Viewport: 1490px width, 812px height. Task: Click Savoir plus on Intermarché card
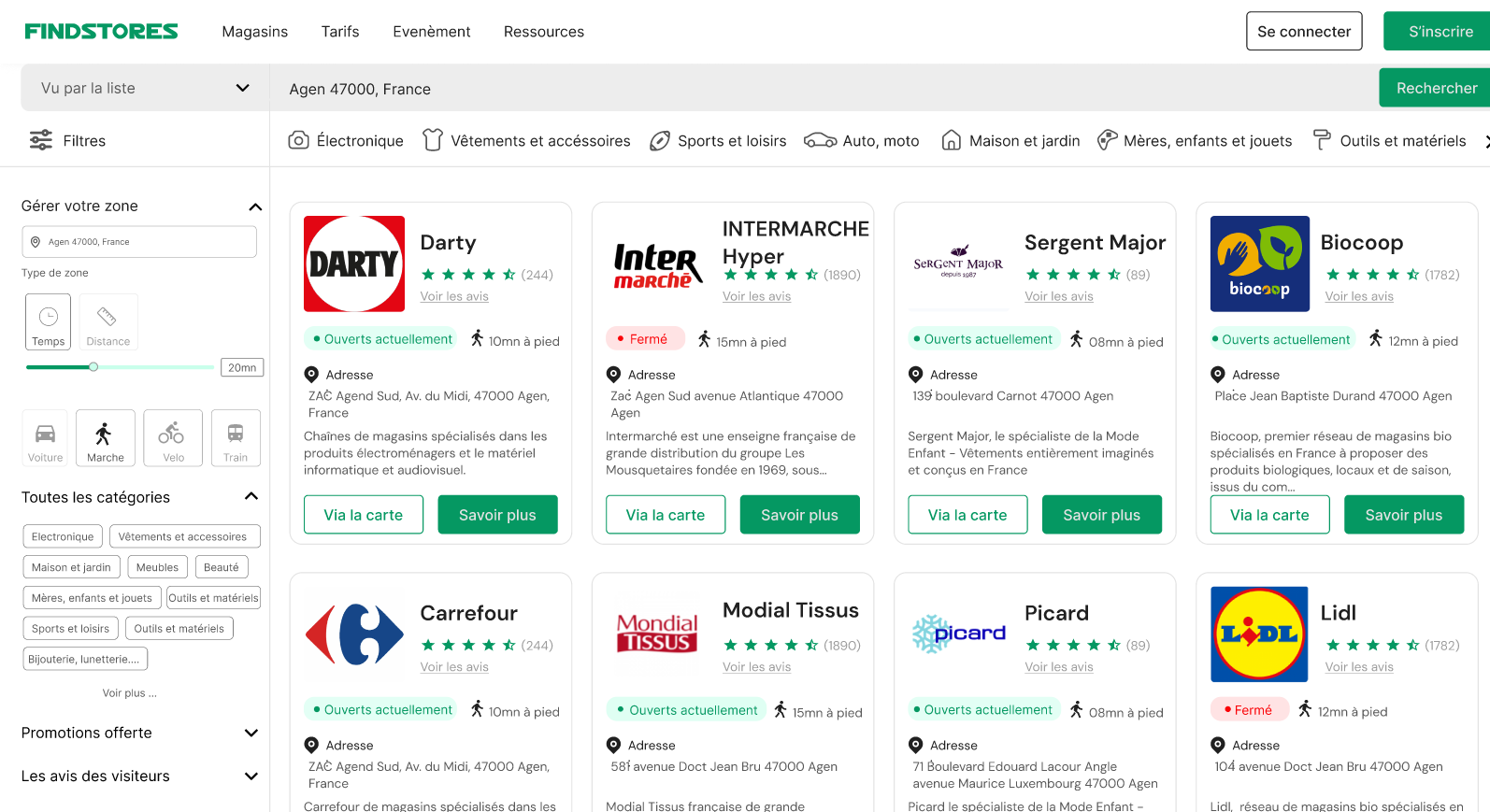point(799,515)
